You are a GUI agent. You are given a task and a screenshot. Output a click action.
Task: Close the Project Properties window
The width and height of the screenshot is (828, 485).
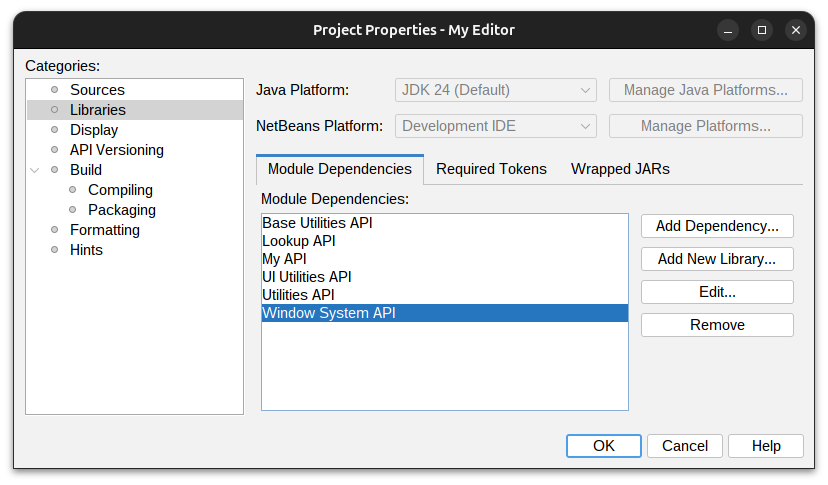796,30
